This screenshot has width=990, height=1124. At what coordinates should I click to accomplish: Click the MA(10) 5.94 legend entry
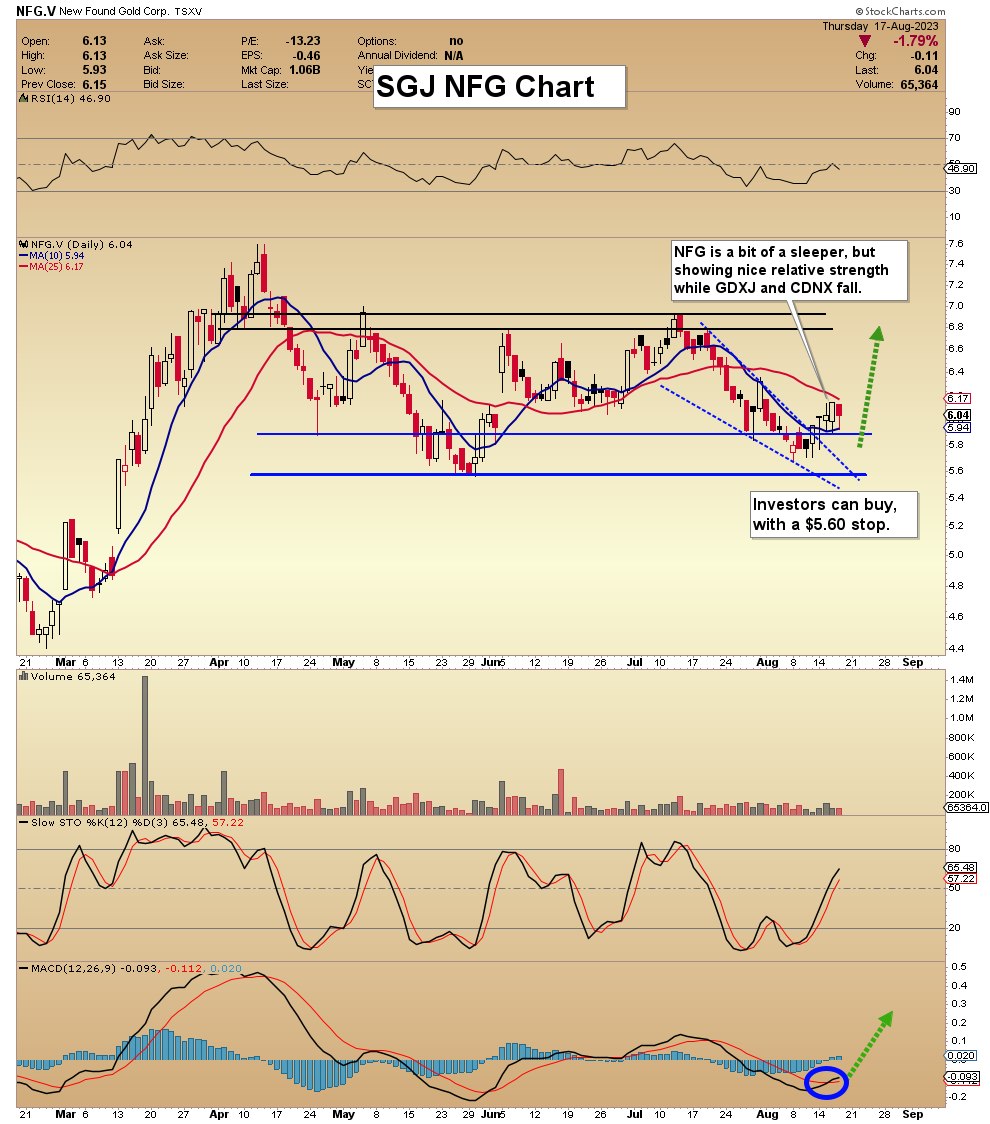pos(52,255)
